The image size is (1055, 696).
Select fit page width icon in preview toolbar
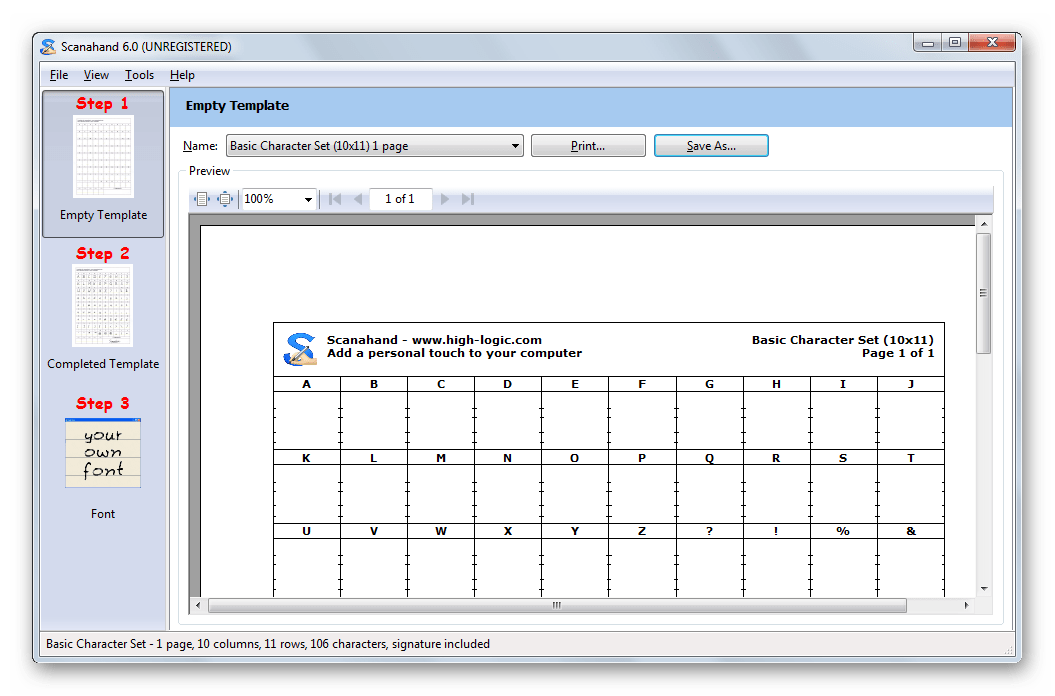coord(201,199)
